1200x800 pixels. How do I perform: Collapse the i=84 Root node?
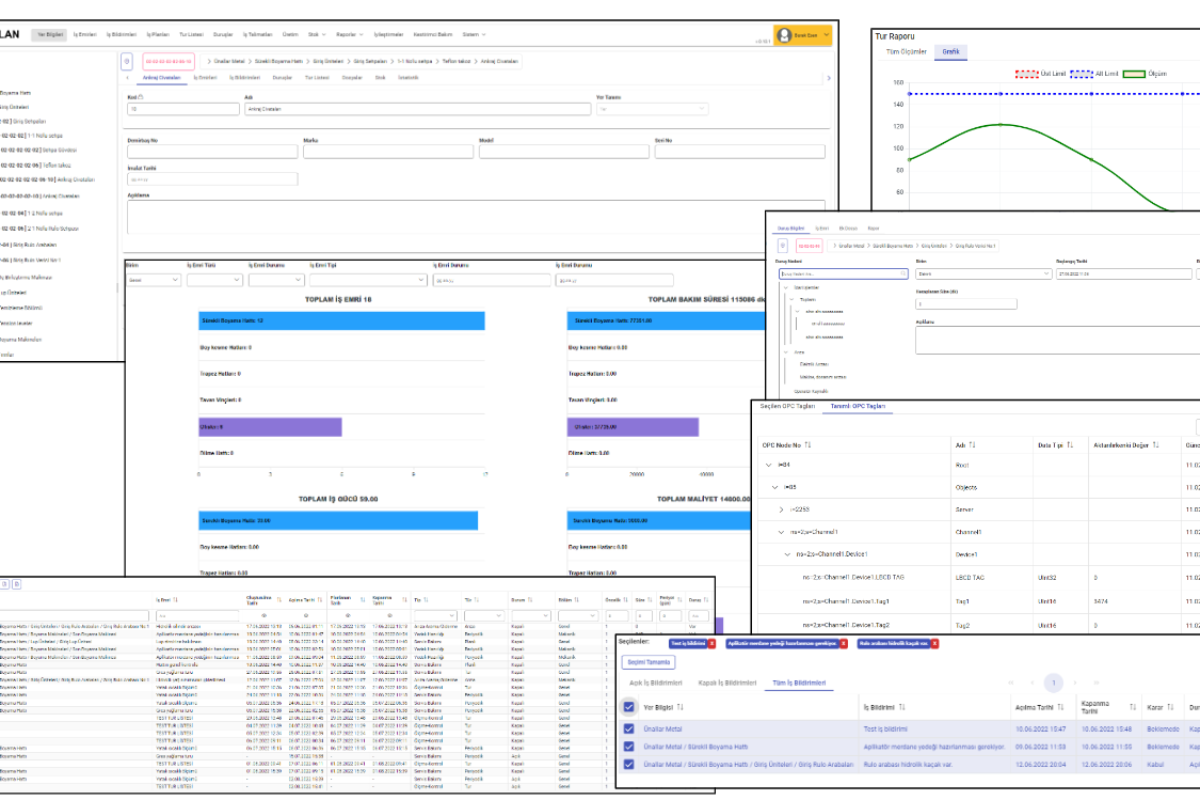pos(768,465)
